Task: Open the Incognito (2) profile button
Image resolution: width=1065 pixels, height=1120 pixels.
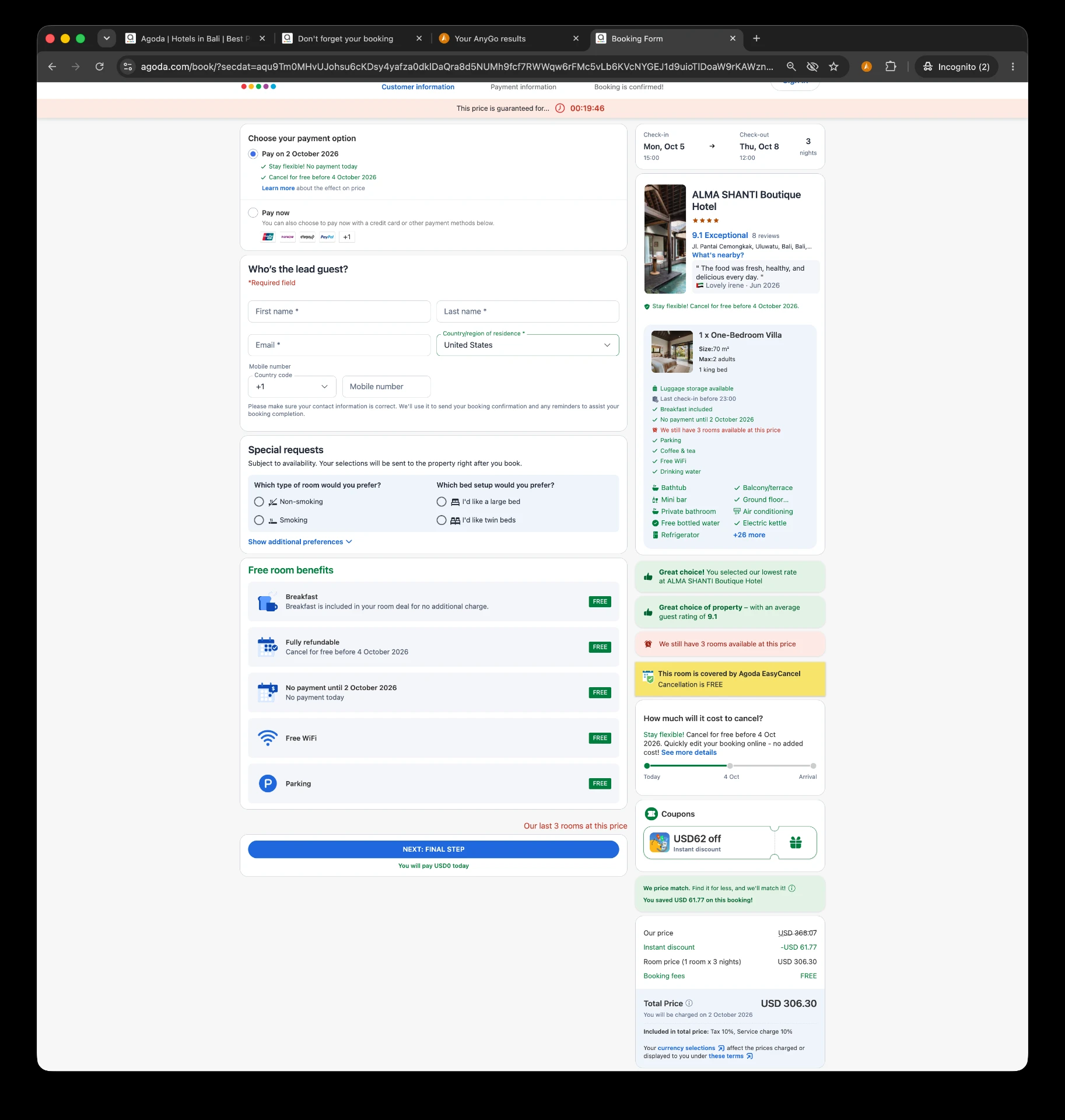Action: (x=956, y=66)
